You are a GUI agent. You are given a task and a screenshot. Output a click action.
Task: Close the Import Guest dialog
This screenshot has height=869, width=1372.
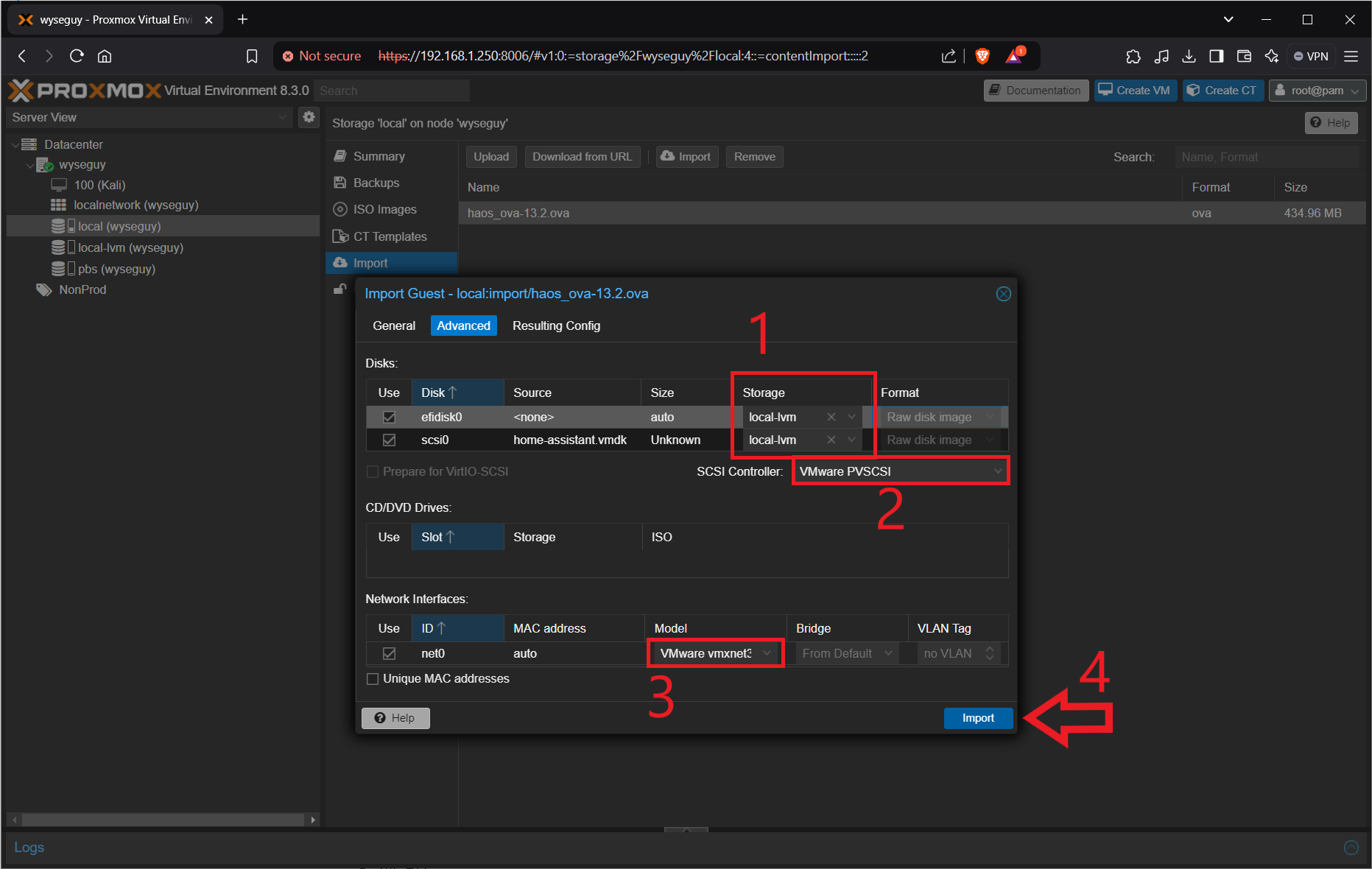pyautogui.click(x=1003, y=294)
